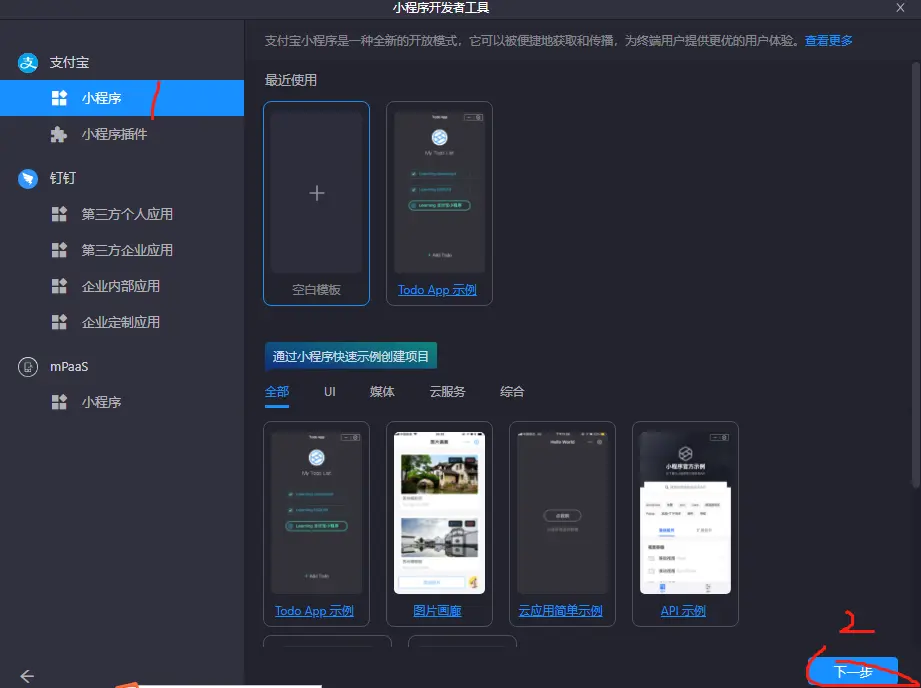Switch to the 媒体 tab
921x688 pixels.
[382, 392]
